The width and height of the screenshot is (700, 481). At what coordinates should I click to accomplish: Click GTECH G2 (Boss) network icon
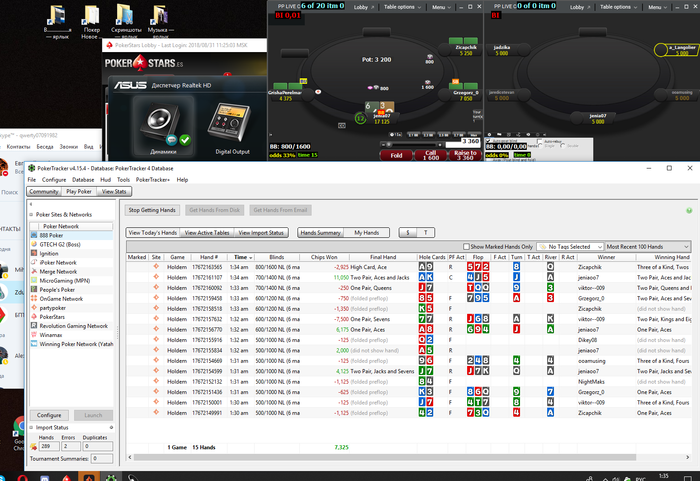34,244
